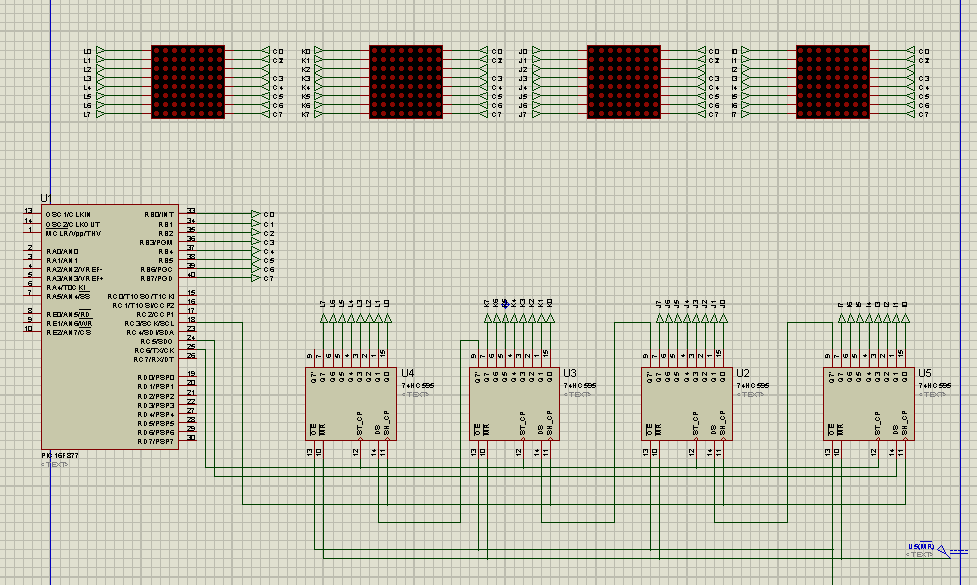The image size is (977, 587).
Task: Click the Q7' pin 9 of U3
Action: (x=478, y=359)
